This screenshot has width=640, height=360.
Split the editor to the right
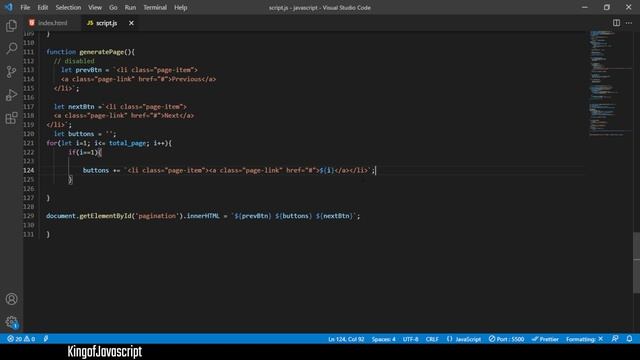coord(616,23)
